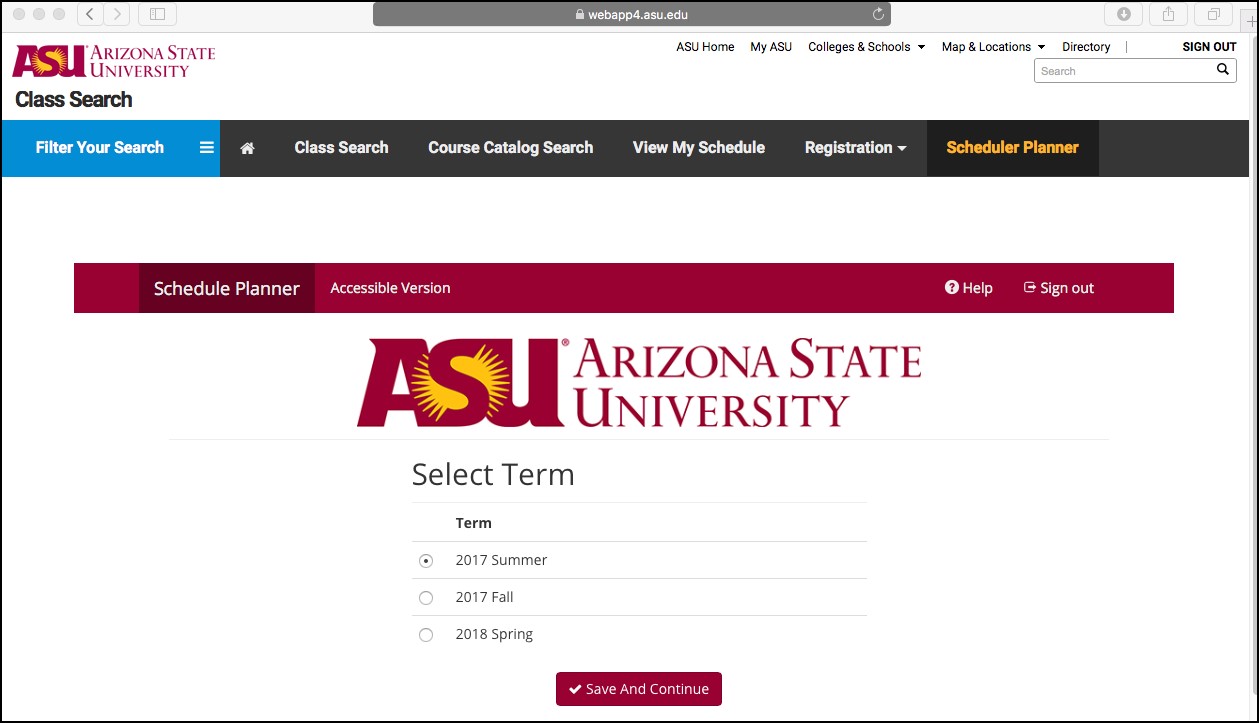The image size is (1259, 723).
Task: Choose the 2017 Fall term option
Action: pyautogui.click(x=426, y=598)
